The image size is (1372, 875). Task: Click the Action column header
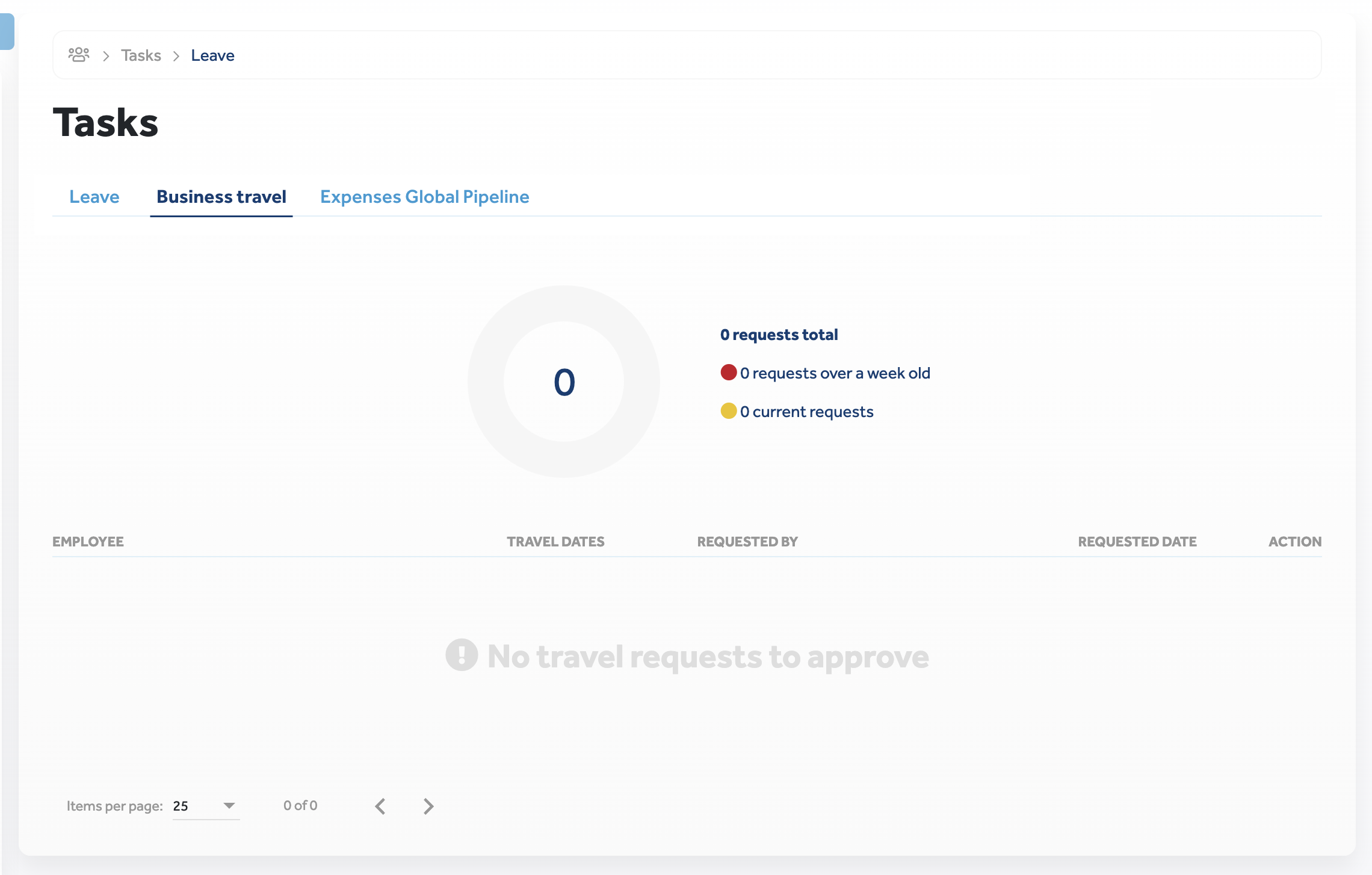pos(1294,542)
